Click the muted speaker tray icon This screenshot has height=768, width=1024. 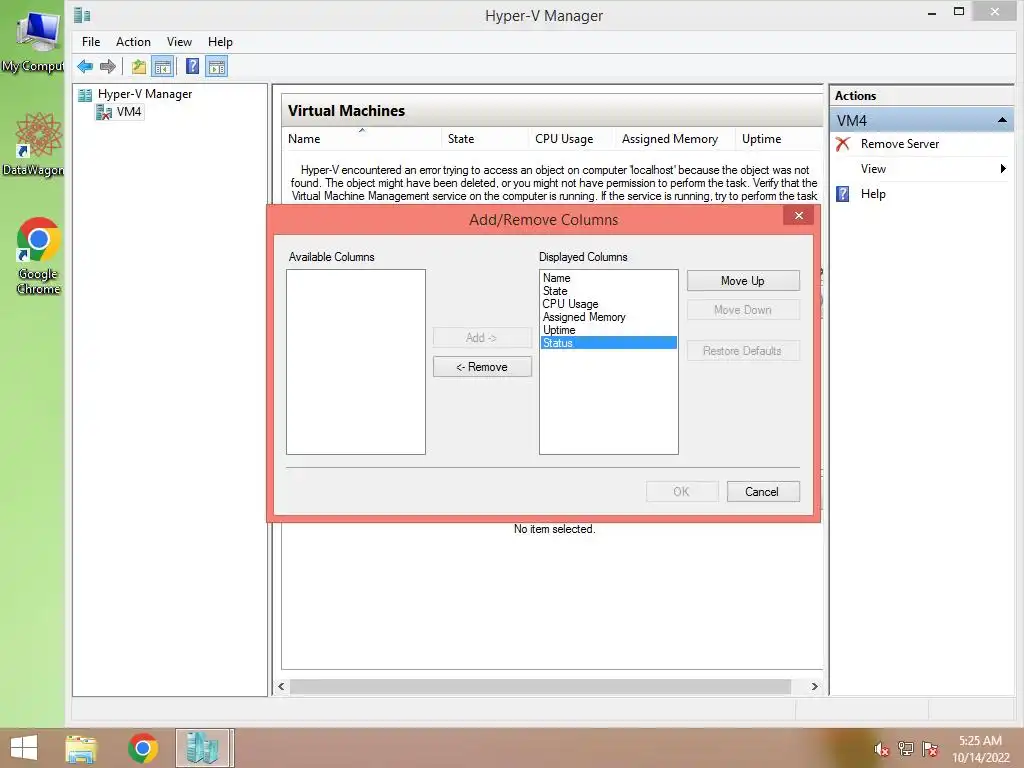[x=881, y=749]
